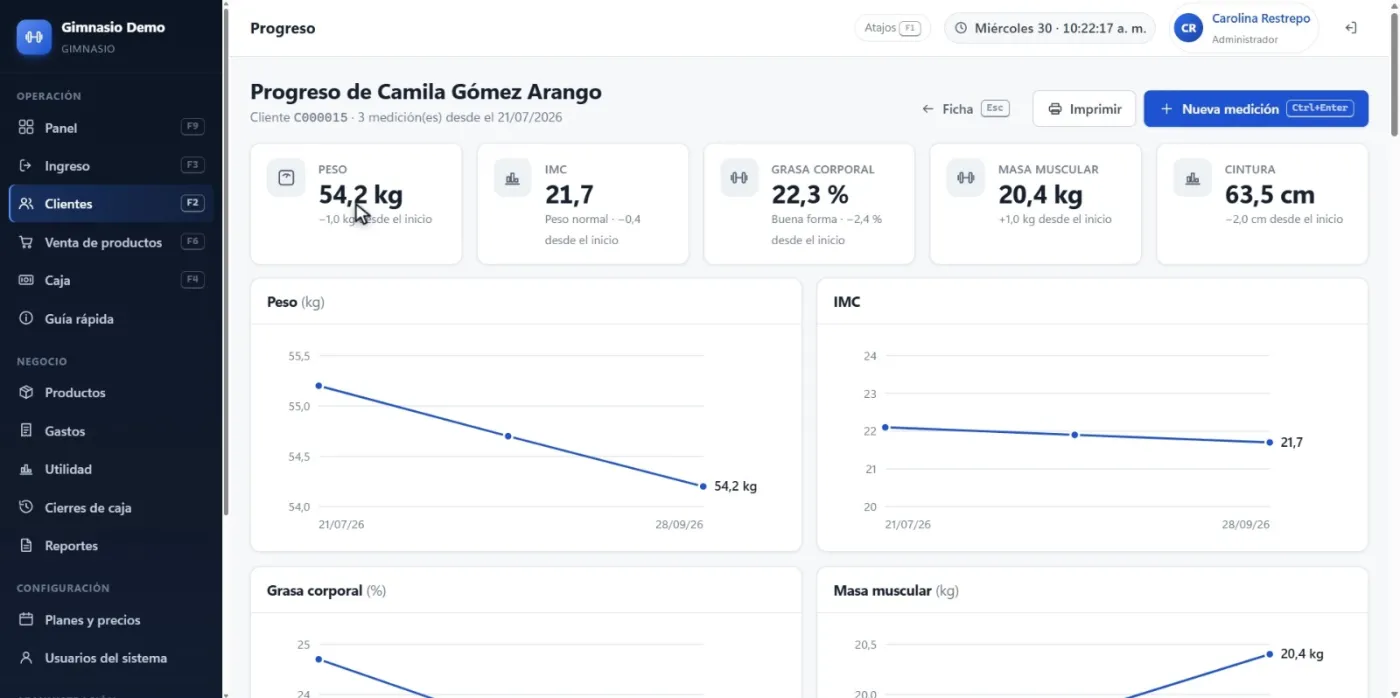Screen dimensions: 1400x698
Task: Click the 54,2 kg data point on Peso chart
Action: point(703,486)
